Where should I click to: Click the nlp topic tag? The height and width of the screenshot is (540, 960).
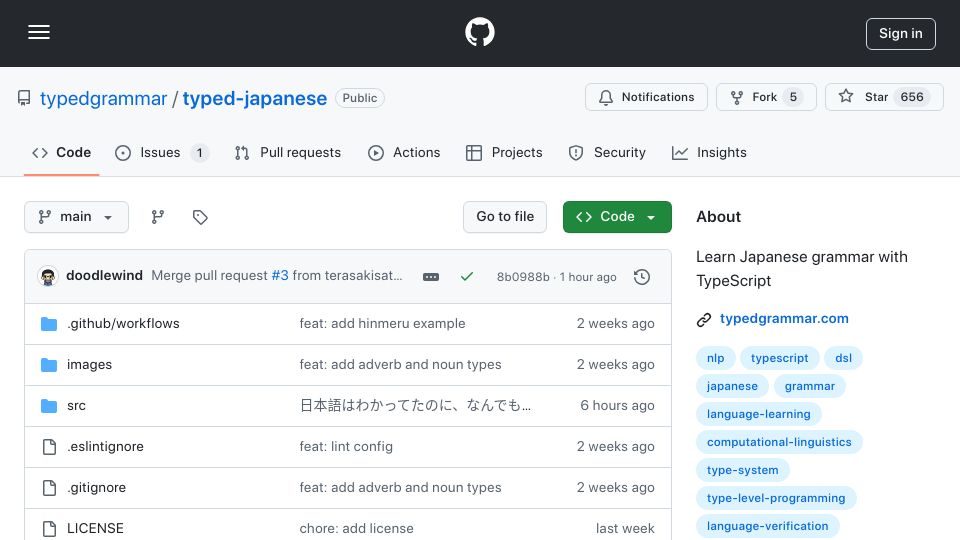(715, 358)
